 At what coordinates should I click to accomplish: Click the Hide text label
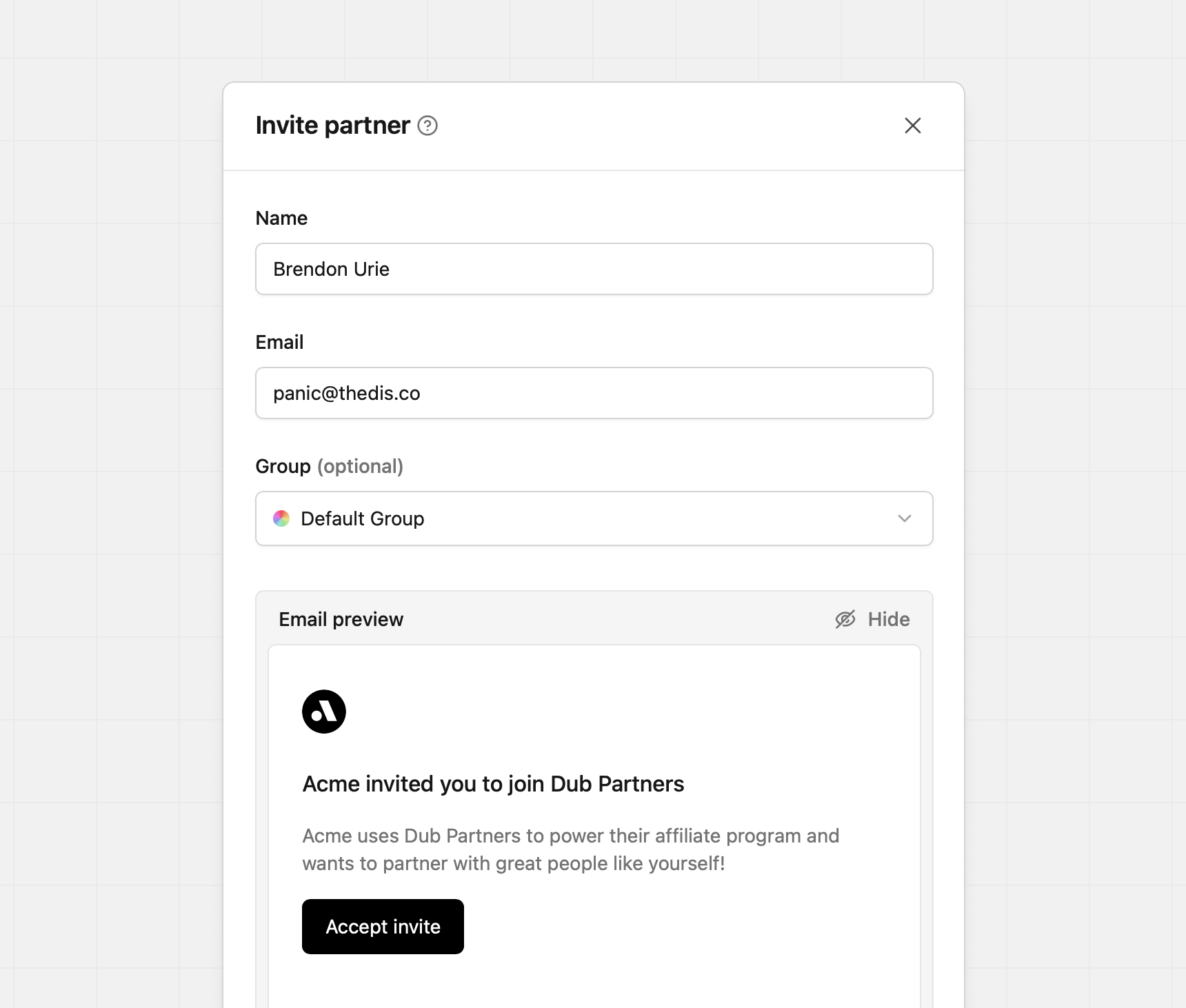(889, 619)
